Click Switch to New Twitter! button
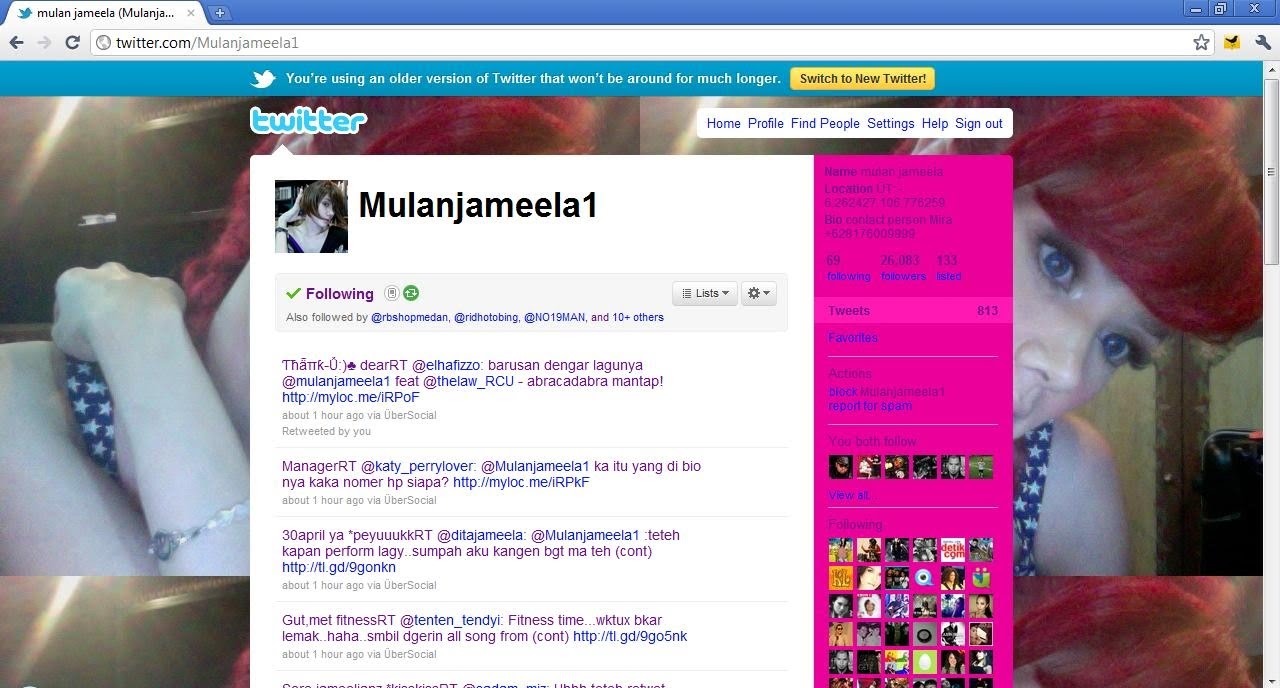 point(863,79)
